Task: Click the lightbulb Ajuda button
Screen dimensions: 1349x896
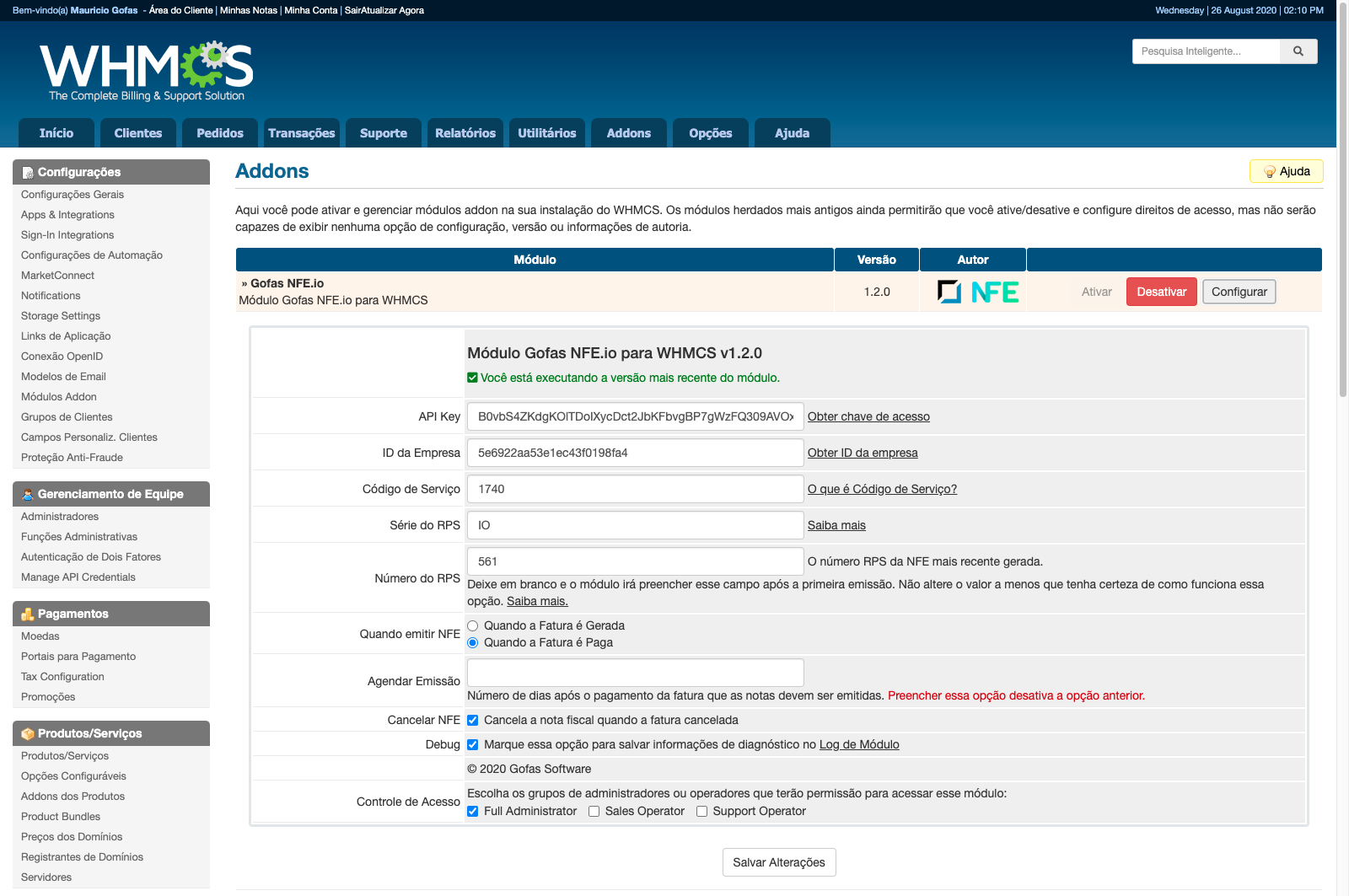Action: tap(1286, 171)
